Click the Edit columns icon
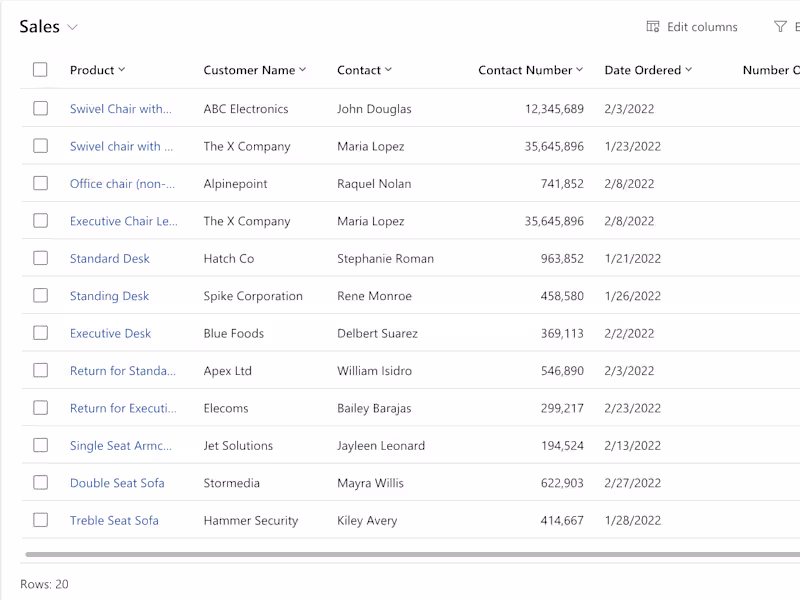Screen dimensions: 800x600 click(653, 27)
